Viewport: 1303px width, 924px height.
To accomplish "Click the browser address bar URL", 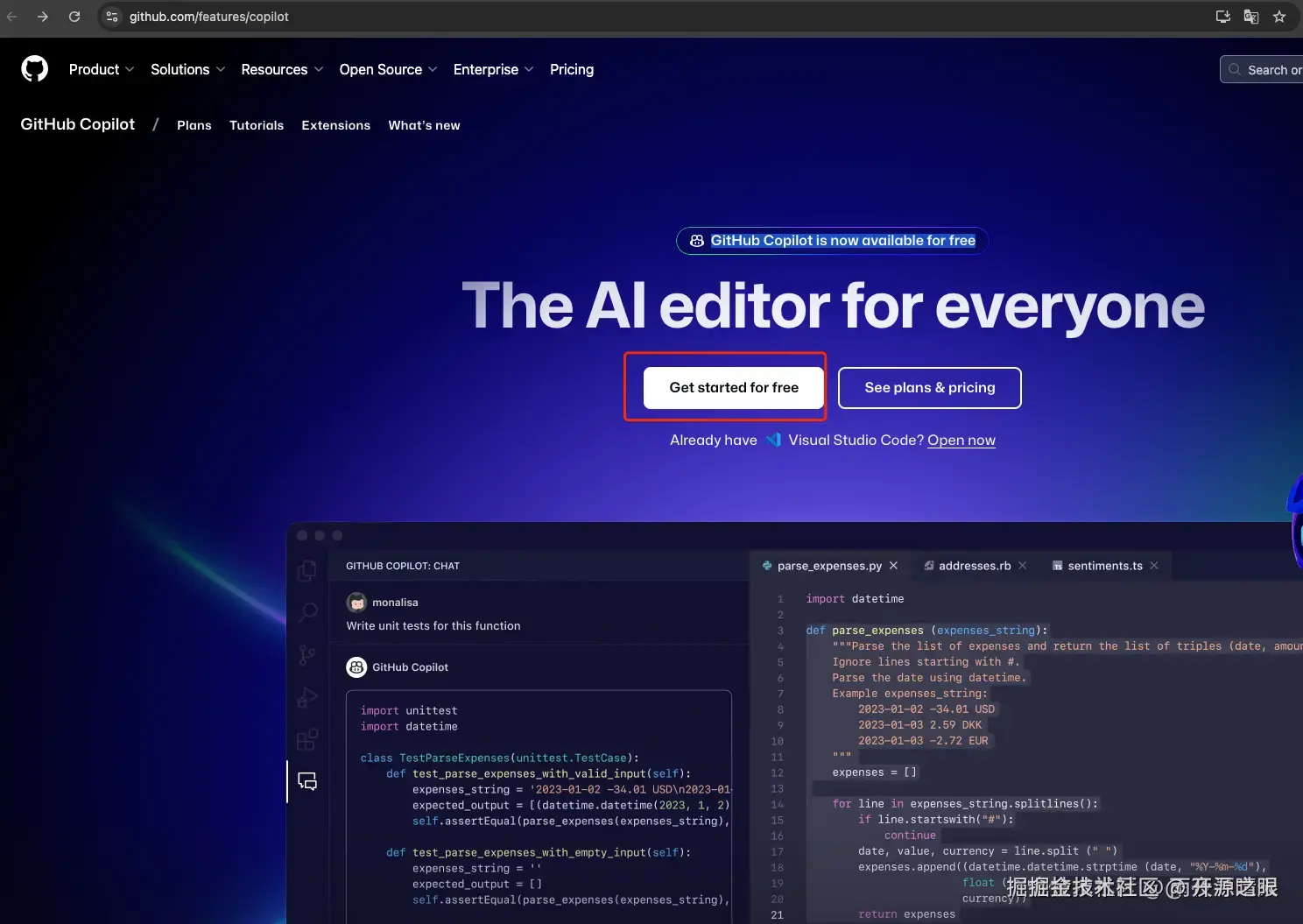I will coord(209,17).
